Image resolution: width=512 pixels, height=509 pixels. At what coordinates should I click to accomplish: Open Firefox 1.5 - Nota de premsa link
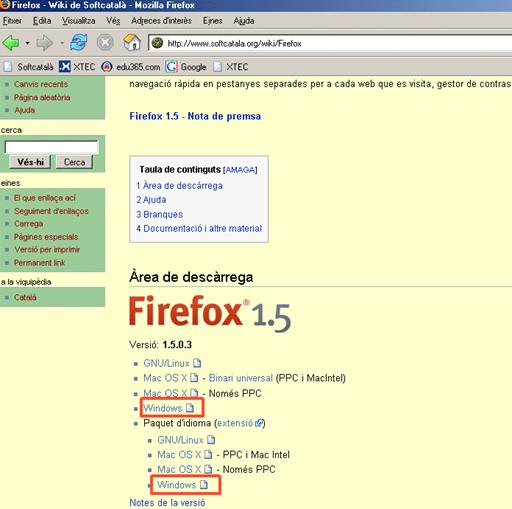point(195,116)
